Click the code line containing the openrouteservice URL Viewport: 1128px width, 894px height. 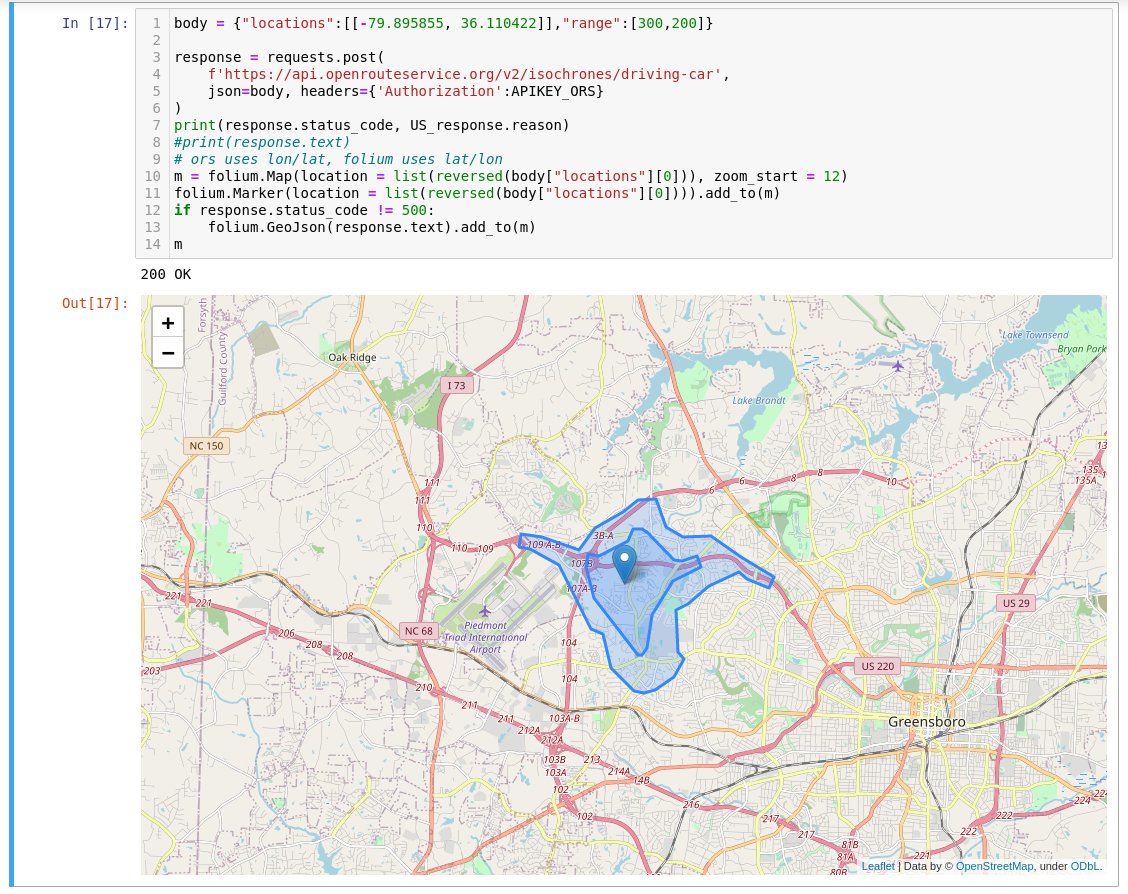pos(420,73)
